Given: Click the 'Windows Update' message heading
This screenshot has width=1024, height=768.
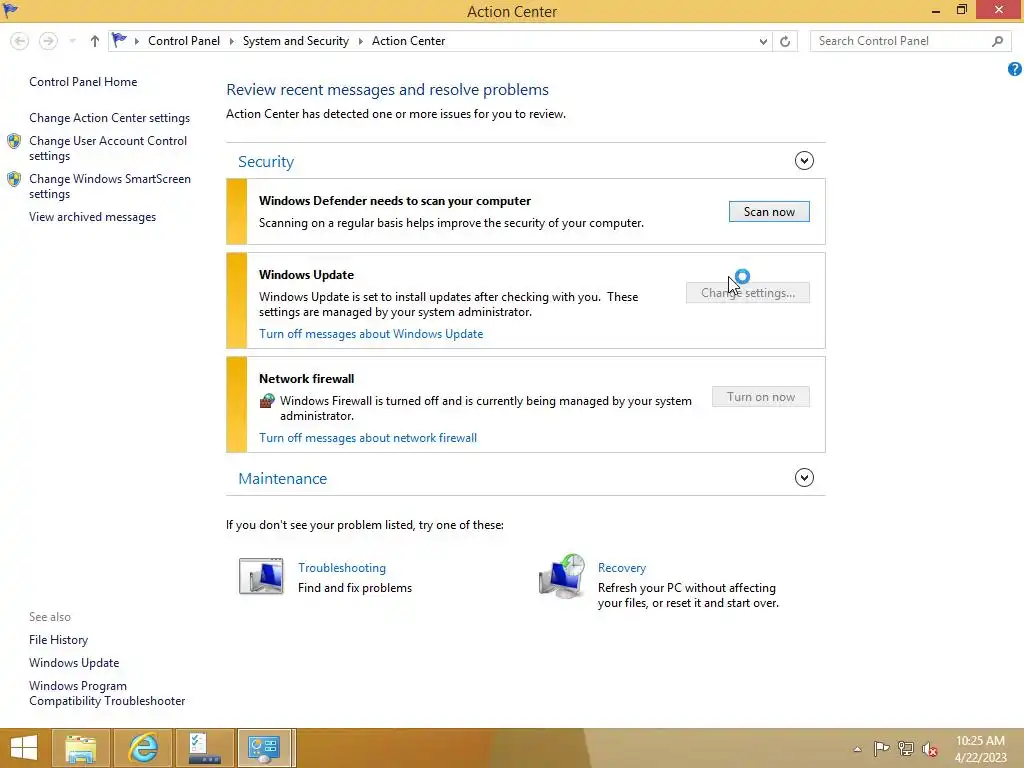Looking at the screenshot, I should (306, 275).
